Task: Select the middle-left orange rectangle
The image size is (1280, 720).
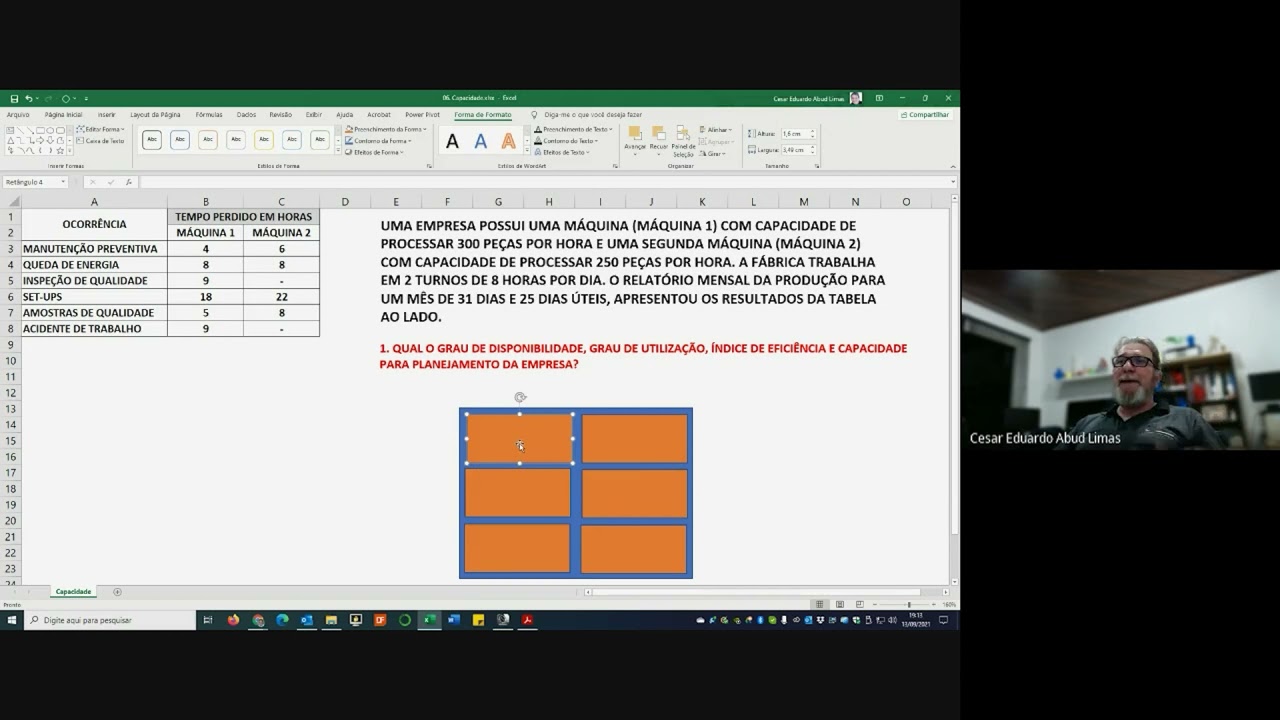Action: tap(517, 493)
